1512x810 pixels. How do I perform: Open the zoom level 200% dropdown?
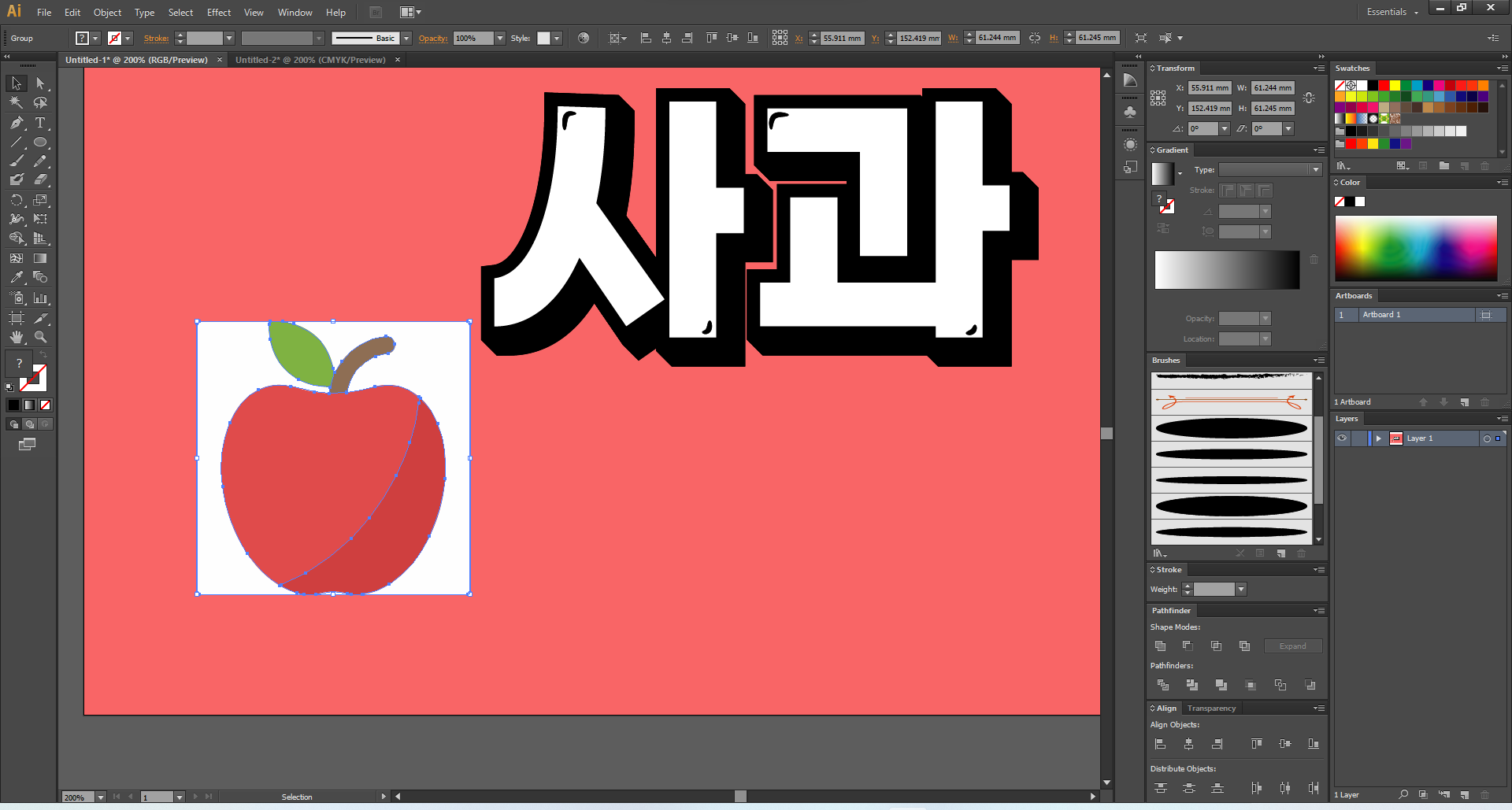[x=101, y=797]
